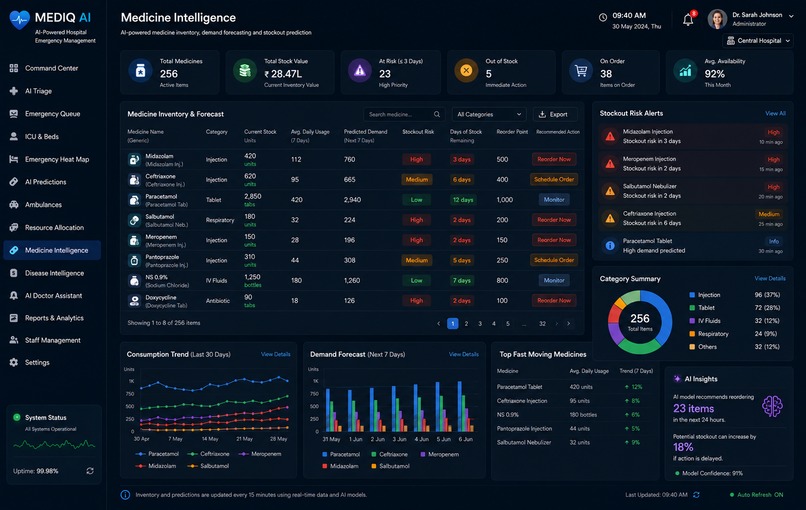806x510 pixels.
Task: Navigate to ICU & Beds
Action: (x=42, y=136)
